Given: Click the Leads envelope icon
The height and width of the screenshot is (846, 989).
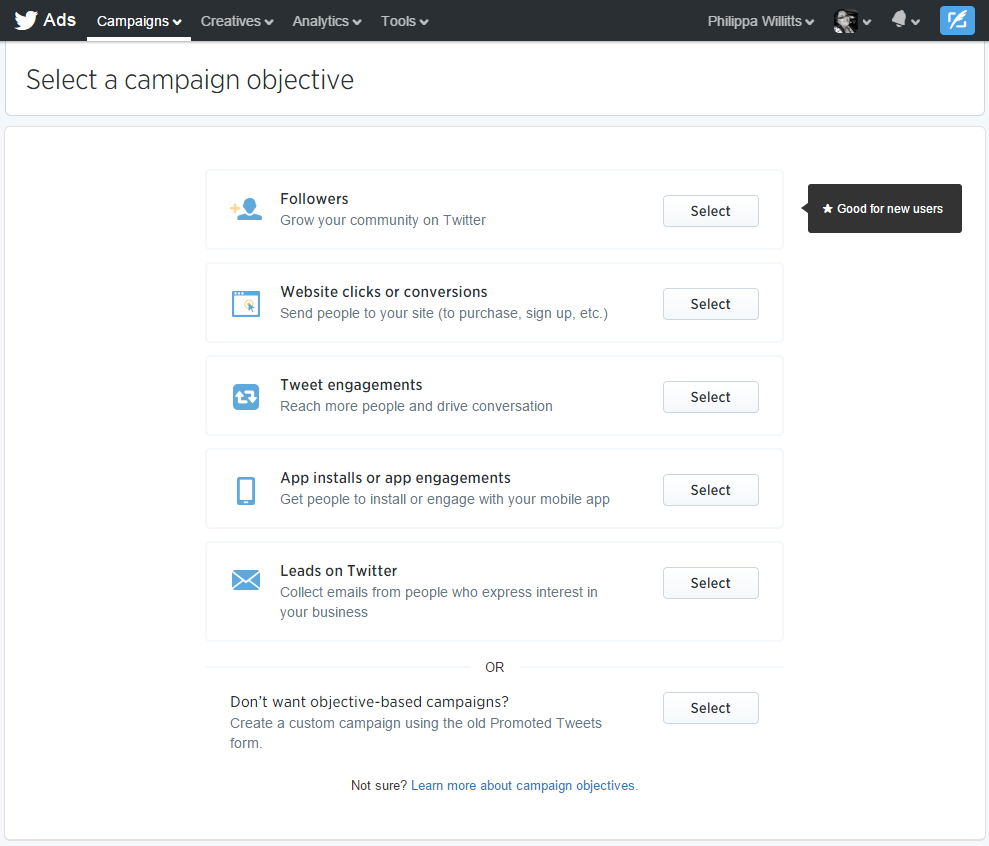Looking at the screenshot, I should click(246, 580).
